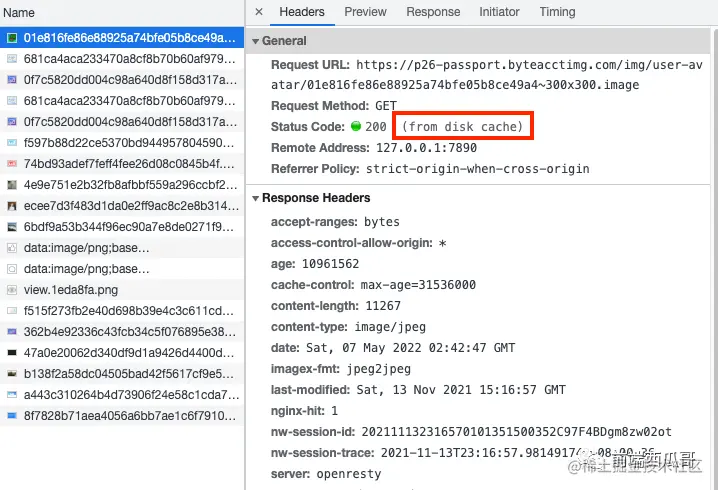Viewport: 718px width, 490px height.
Task: Select request 8f7828b71aea4056a6bb7ae1c6f7910
Action: coord(122,416)
